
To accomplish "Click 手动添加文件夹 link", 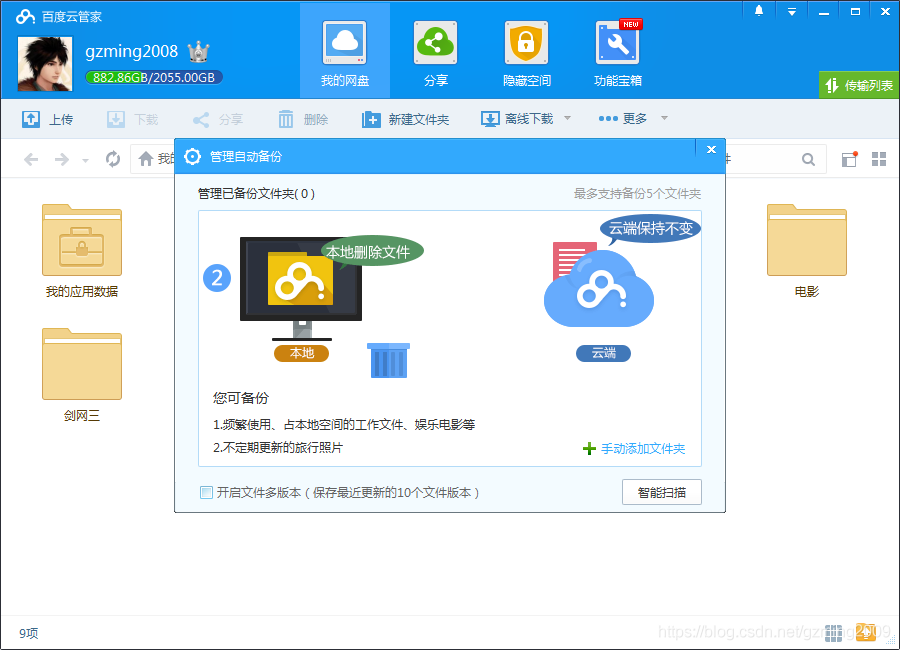I will click(x=634, y=448).
